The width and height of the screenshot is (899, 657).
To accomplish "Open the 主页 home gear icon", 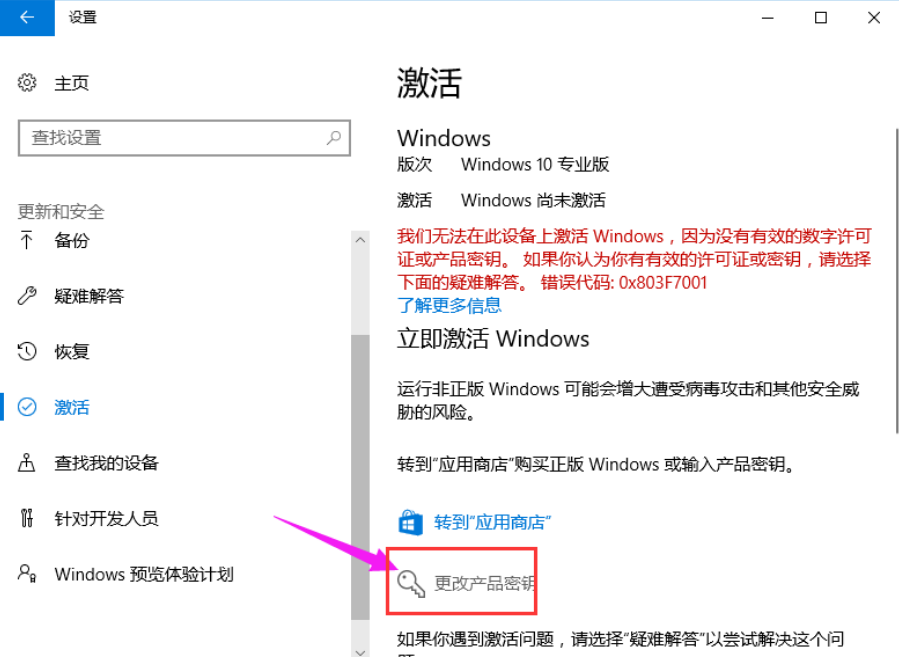I will 27,83.
